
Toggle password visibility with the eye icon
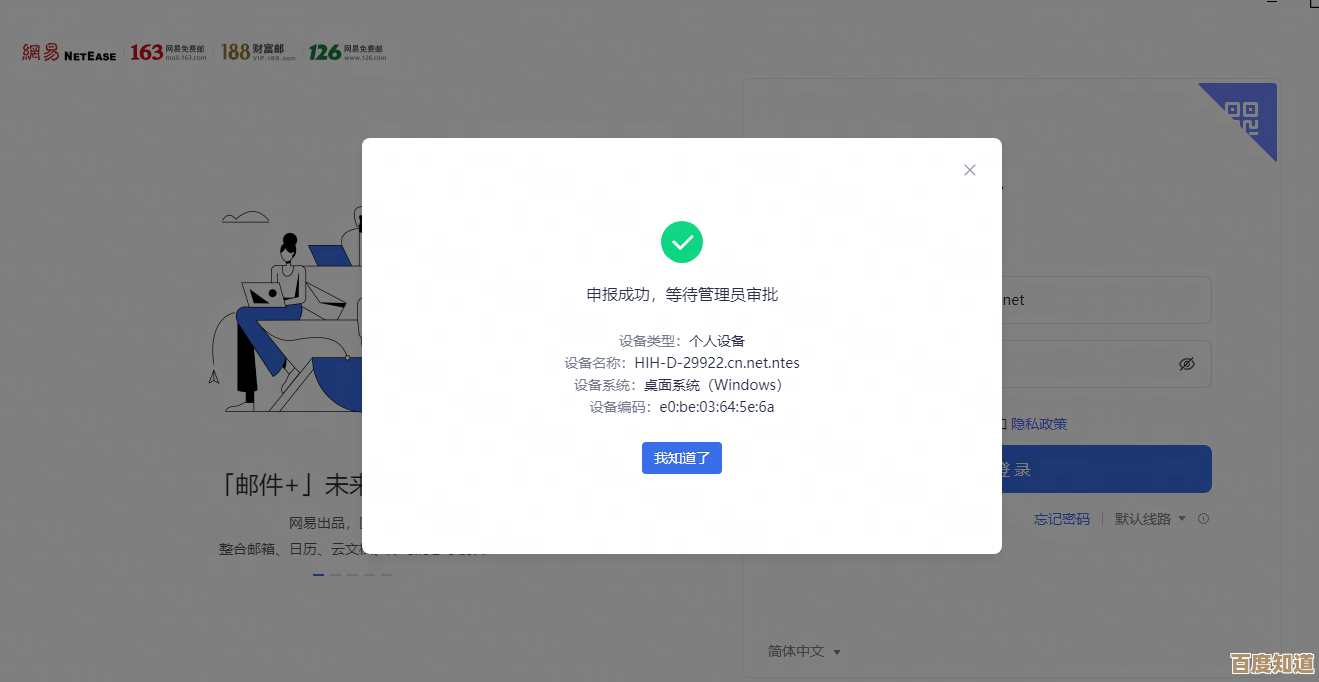[1186, 364]
